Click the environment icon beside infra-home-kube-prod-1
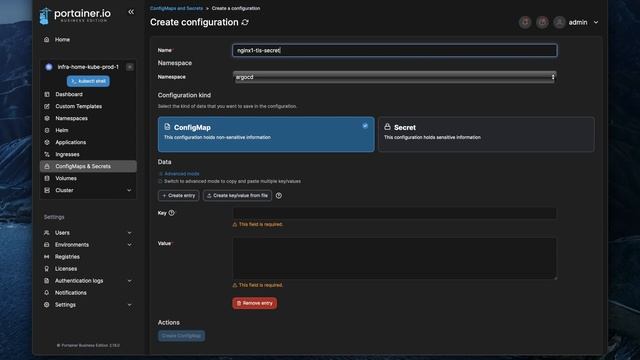This screenshot has height=360, width=640. [x=49, y=67]
